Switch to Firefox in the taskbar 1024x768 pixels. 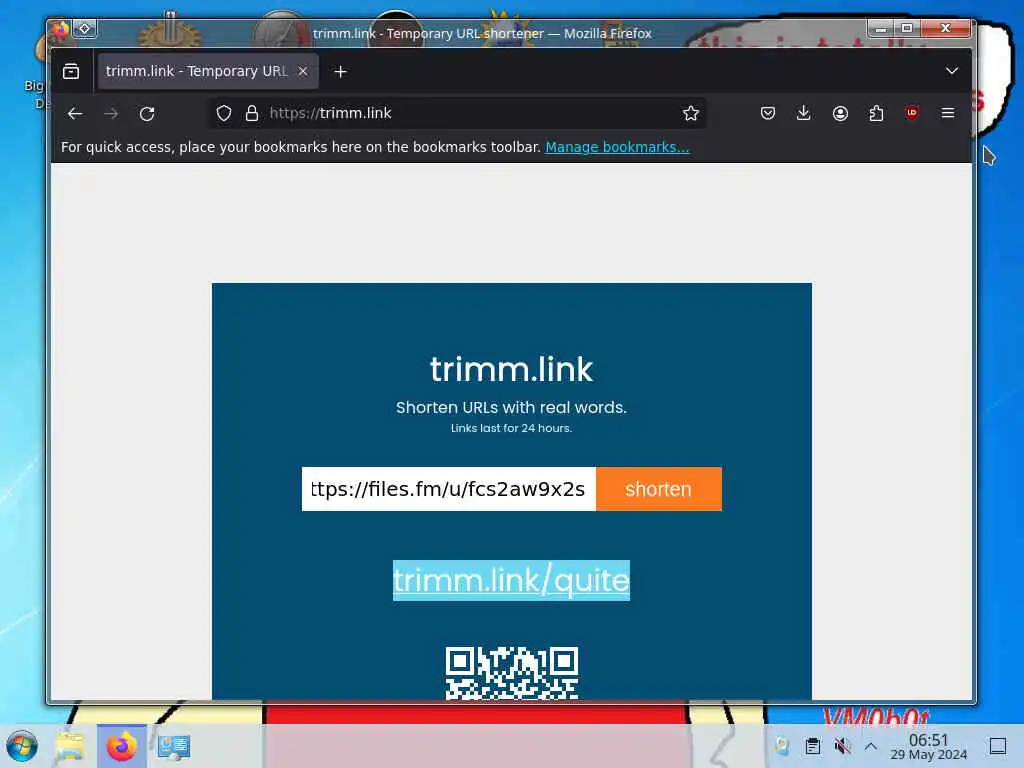click(121, 746)
